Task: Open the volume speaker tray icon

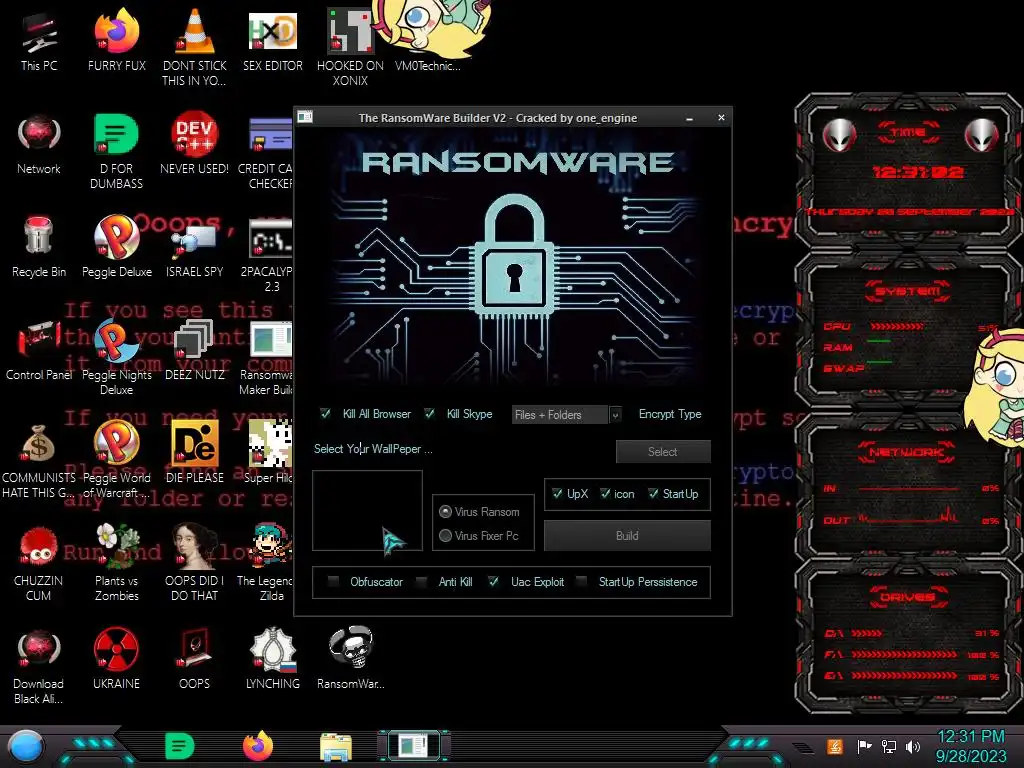Action: click(913, 746)
